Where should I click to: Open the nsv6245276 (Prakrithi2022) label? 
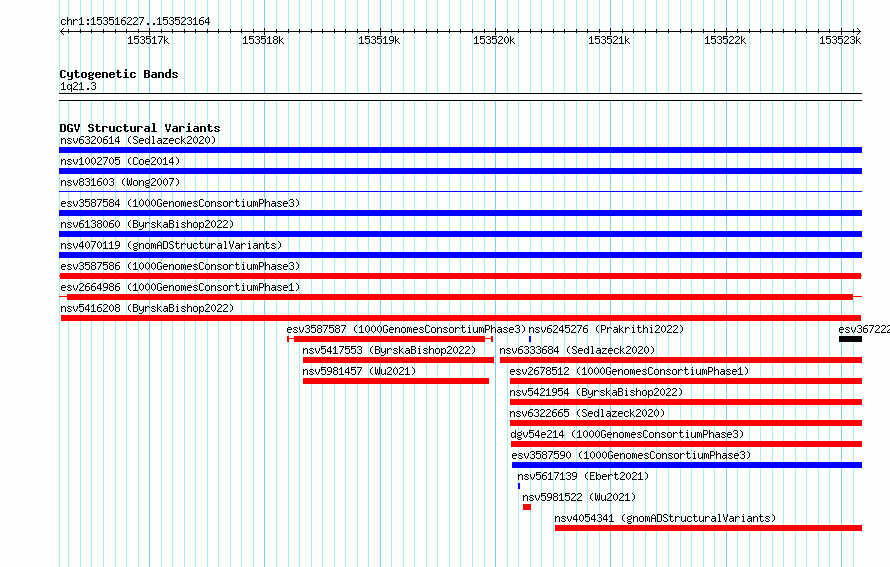coord(606,329)
